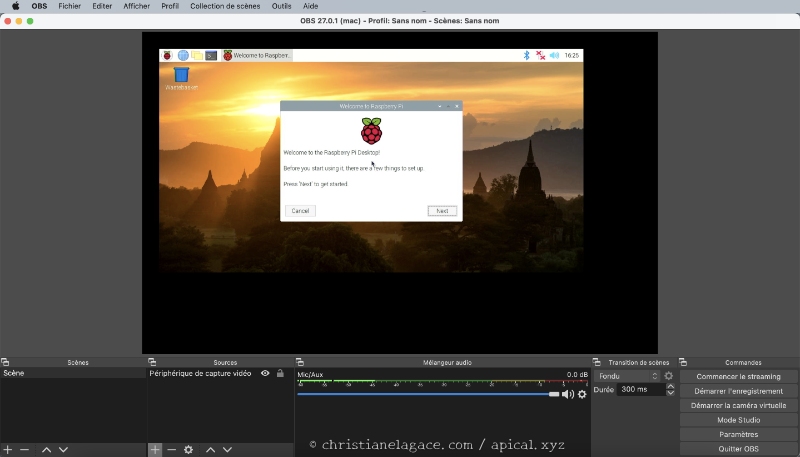Remove selected scene with minus button
Image resolution: width=800 pixels, height=457 pixels.
pyautogui.click(x=24, y=449)
